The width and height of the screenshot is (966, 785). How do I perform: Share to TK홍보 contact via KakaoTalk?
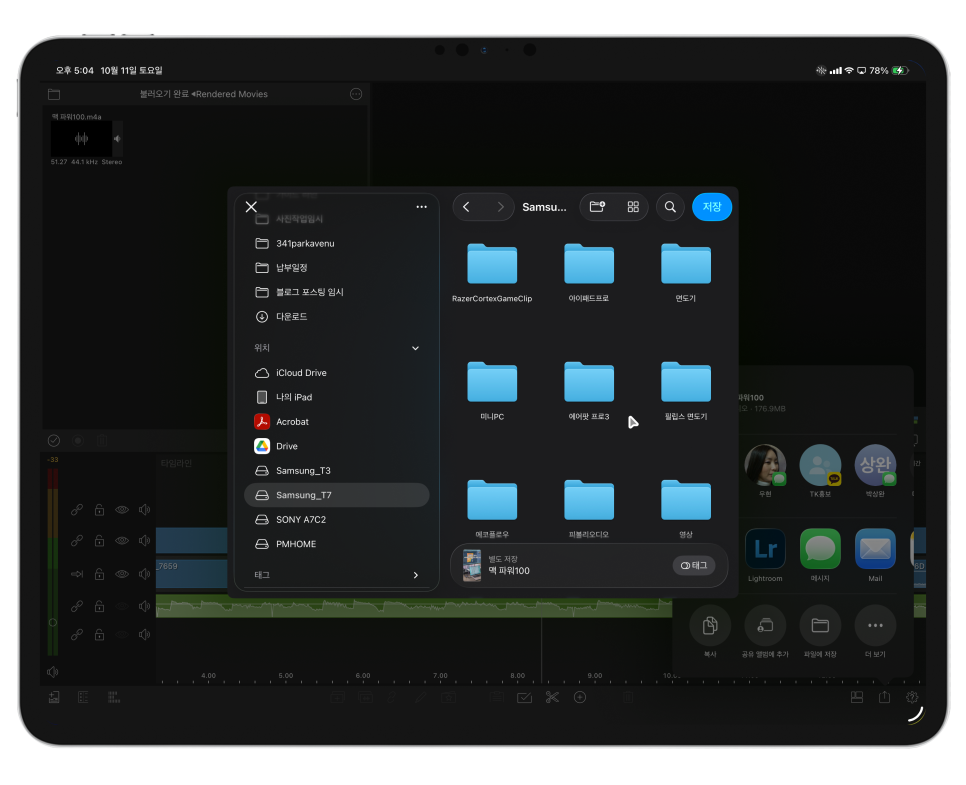820,470
